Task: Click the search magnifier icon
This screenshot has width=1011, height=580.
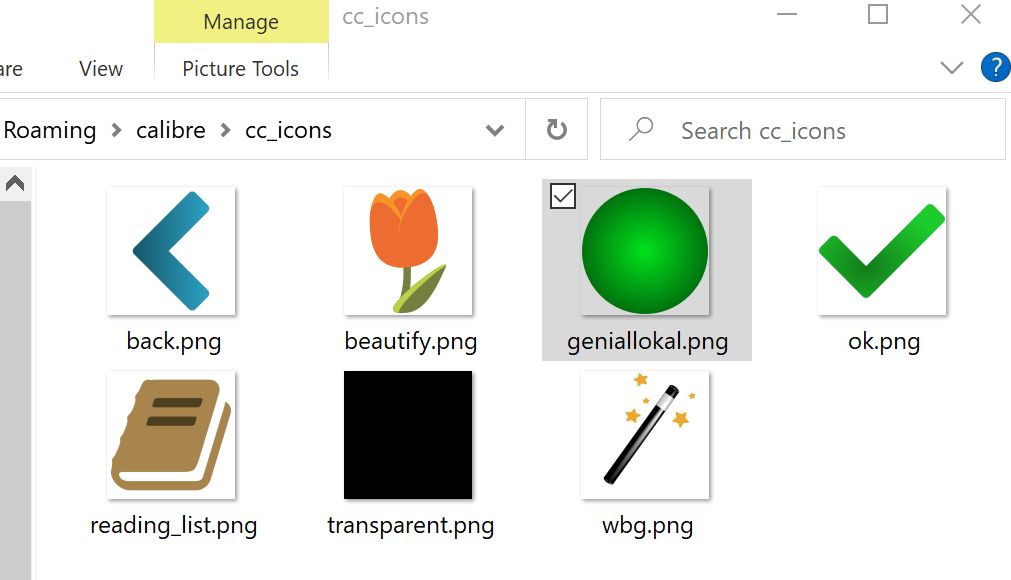Action: pyautogui.click(x=640, y=130)
